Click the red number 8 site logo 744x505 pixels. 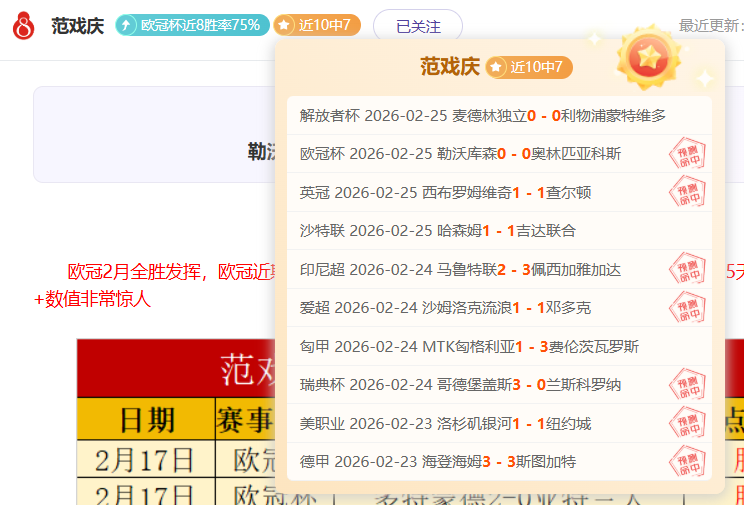point(23,26)
